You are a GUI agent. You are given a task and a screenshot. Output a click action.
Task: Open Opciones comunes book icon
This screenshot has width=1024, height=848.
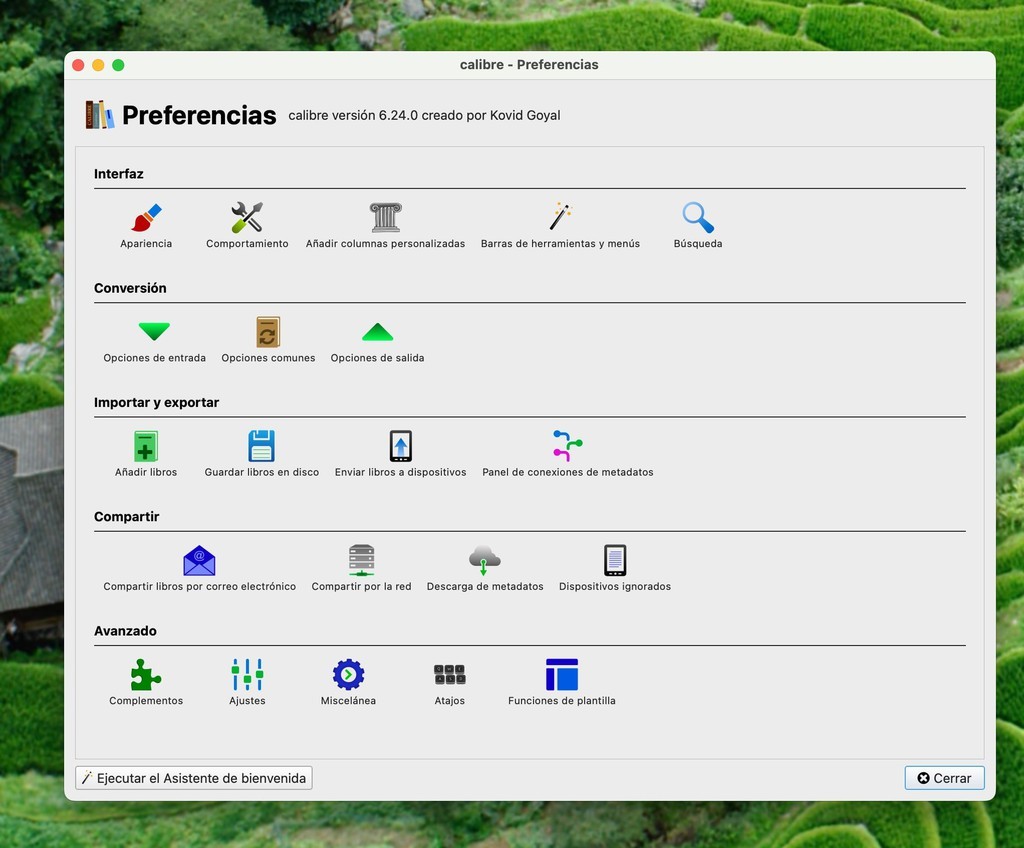(268, 332)
